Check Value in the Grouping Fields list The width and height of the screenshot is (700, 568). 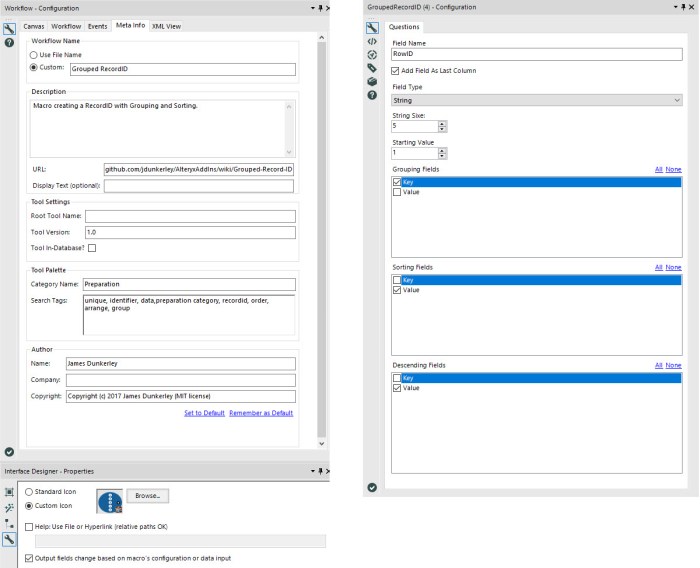(x=397, y=192)
